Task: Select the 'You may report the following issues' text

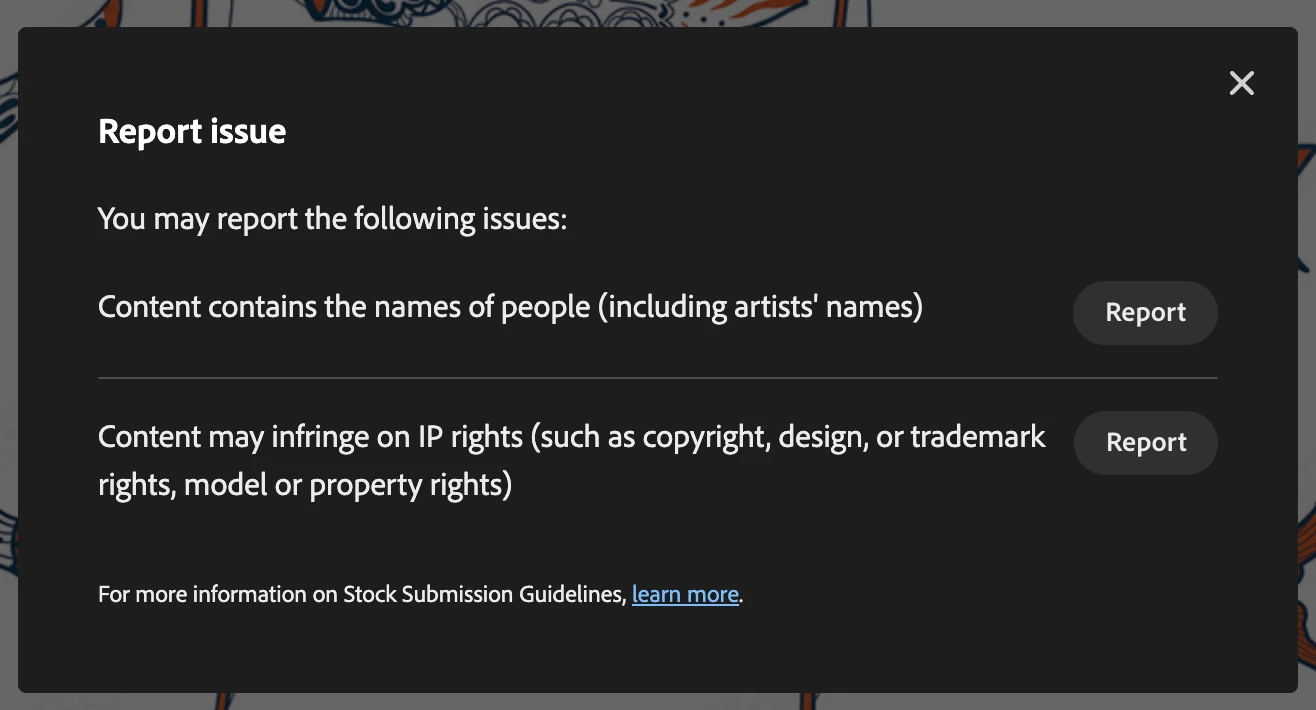Action: pyautogui.click(x=333, y=218)
